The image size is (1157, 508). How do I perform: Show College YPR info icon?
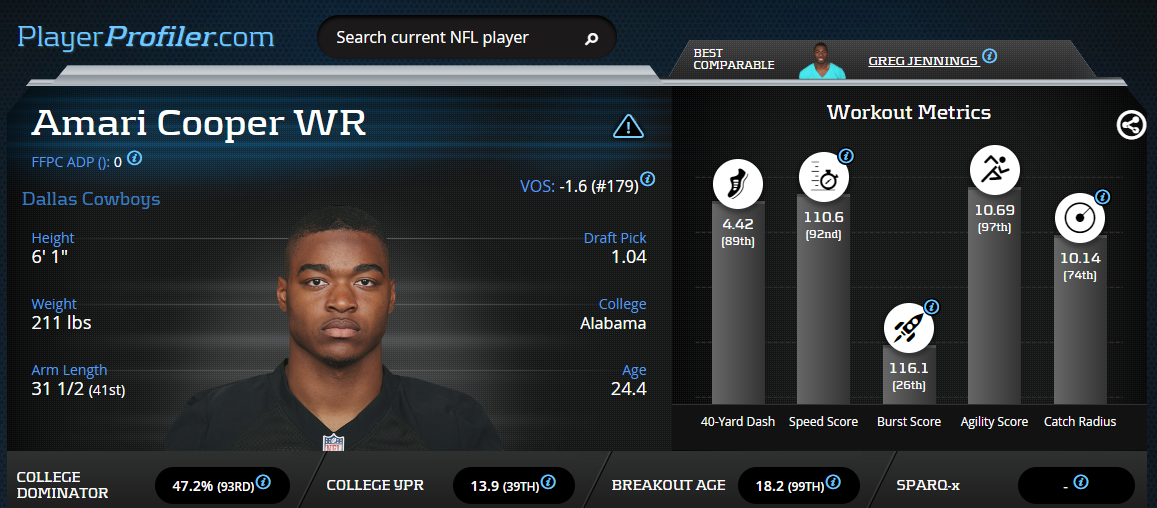548,482
